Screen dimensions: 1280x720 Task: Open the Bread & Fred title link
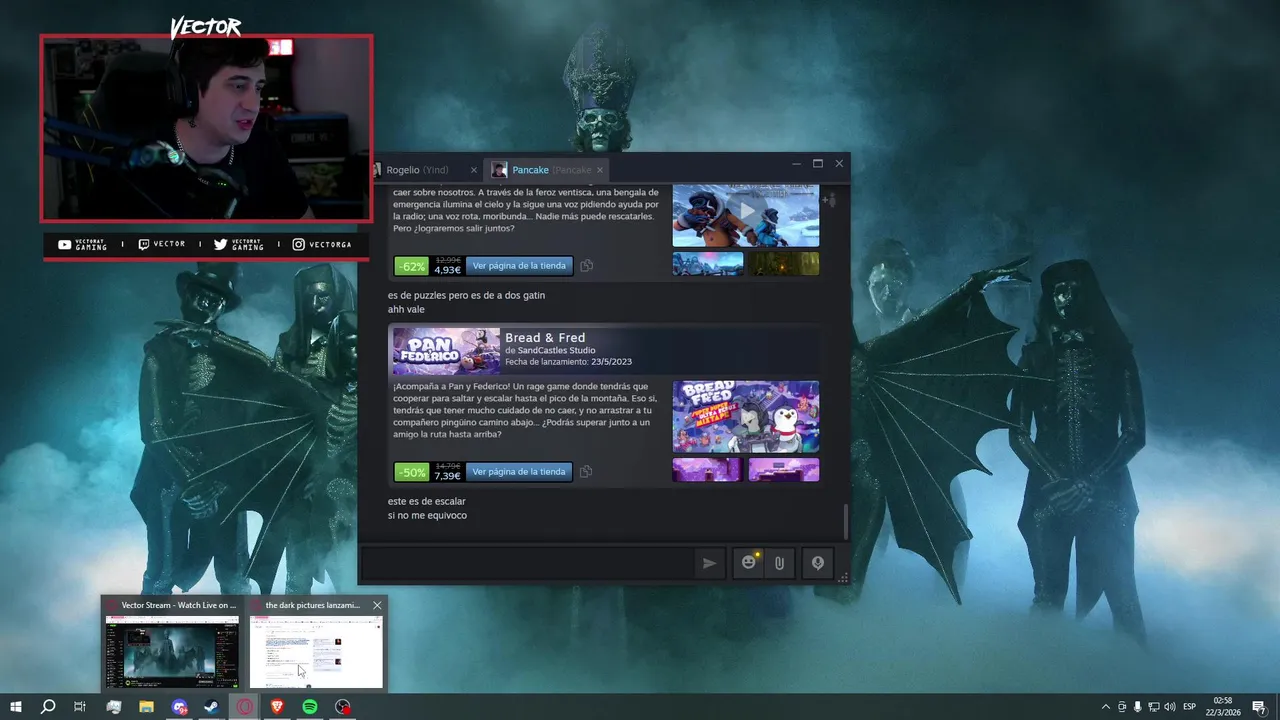tap(545, 338)
